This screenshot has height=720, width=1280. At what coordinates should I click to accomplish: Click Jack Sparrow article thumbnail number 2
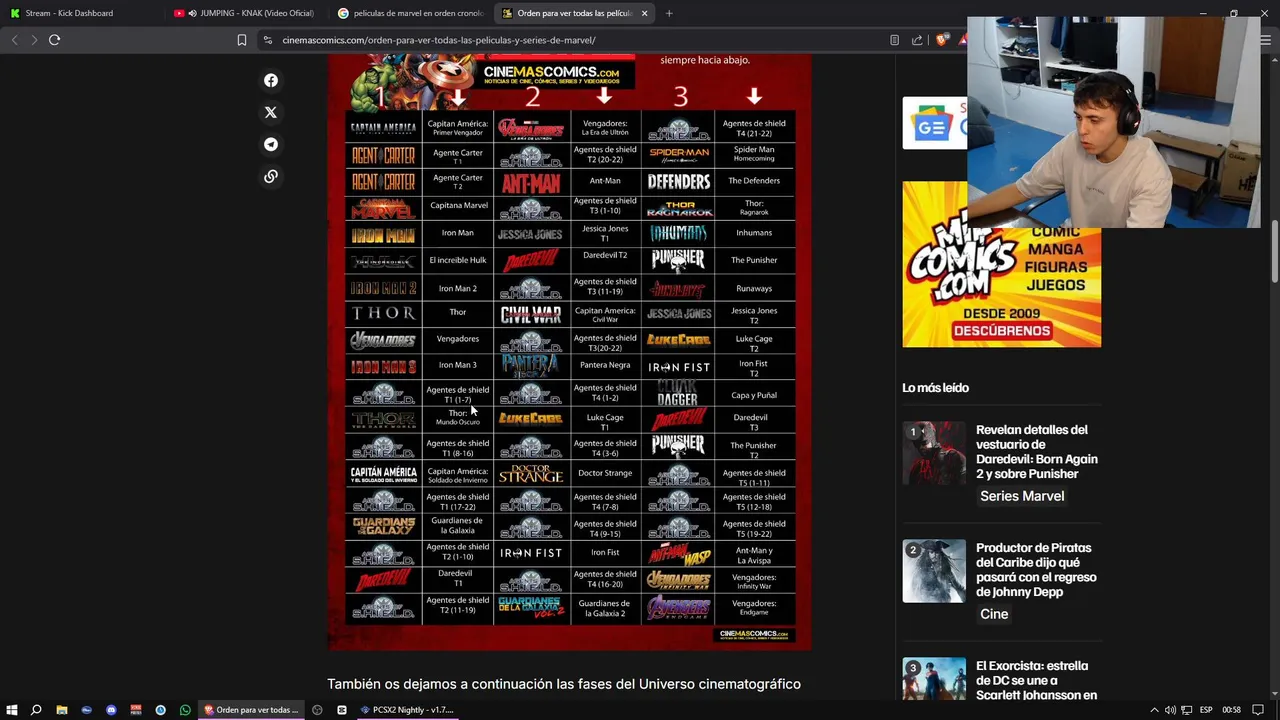934,571
